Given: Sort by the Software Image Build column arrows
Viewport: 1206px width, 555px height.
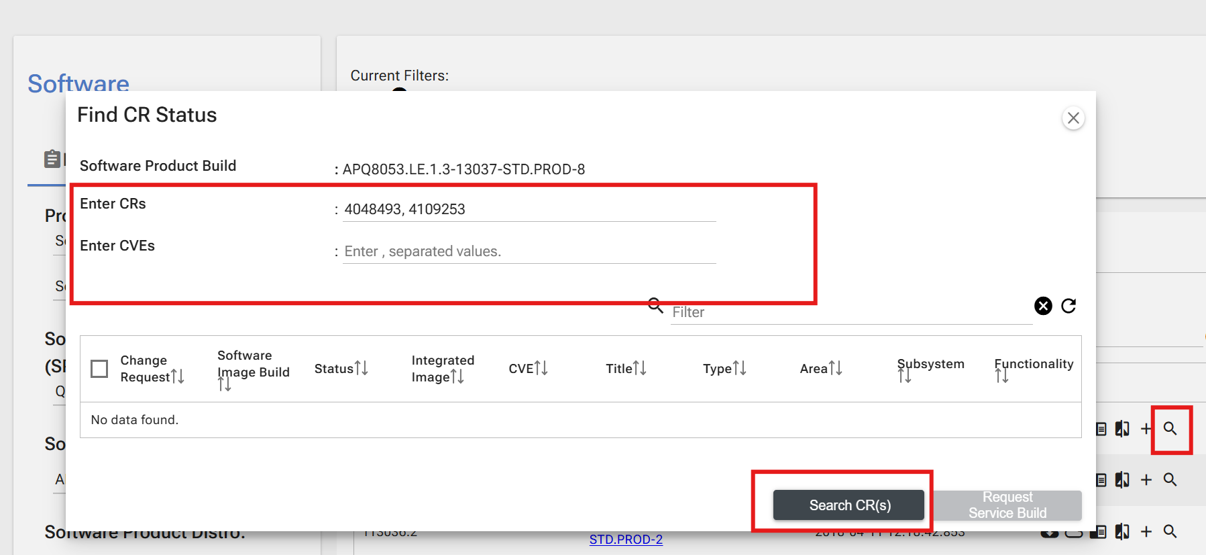Looking at the screenshot, I should 224,385.
